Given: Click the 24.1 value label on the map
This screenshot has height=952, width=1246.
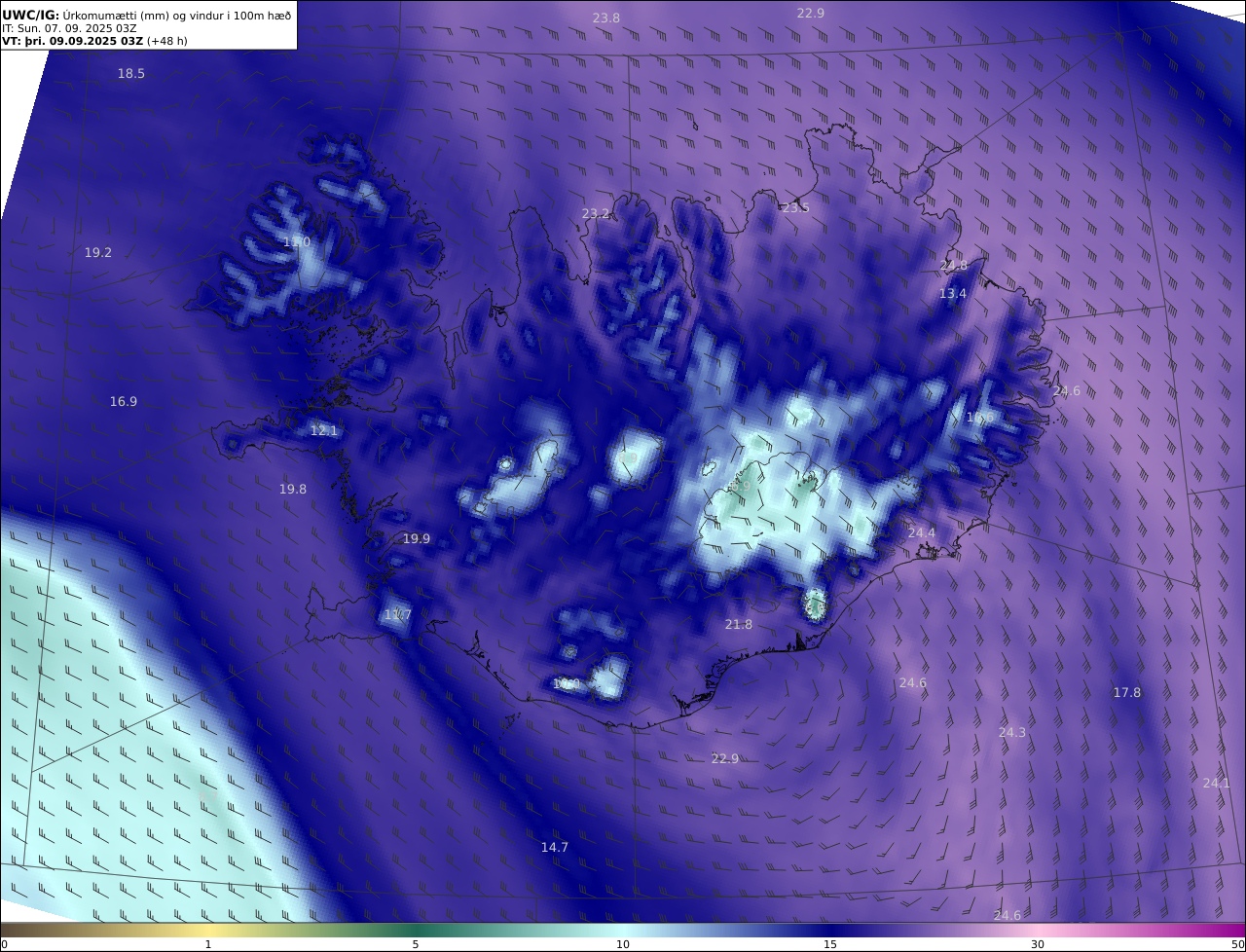Looking at the screenshot, I should pyautogui.click(x=1217, y=784).
